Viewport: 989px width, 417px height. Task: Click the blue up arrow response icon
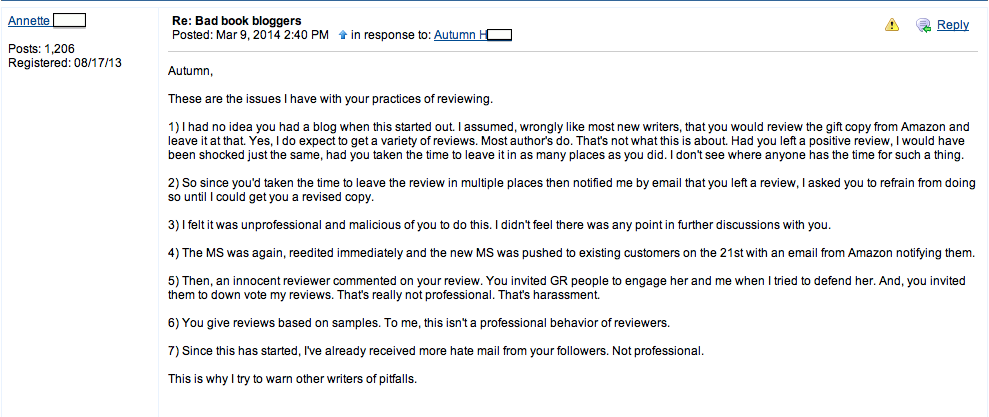(x=342, y=35)
